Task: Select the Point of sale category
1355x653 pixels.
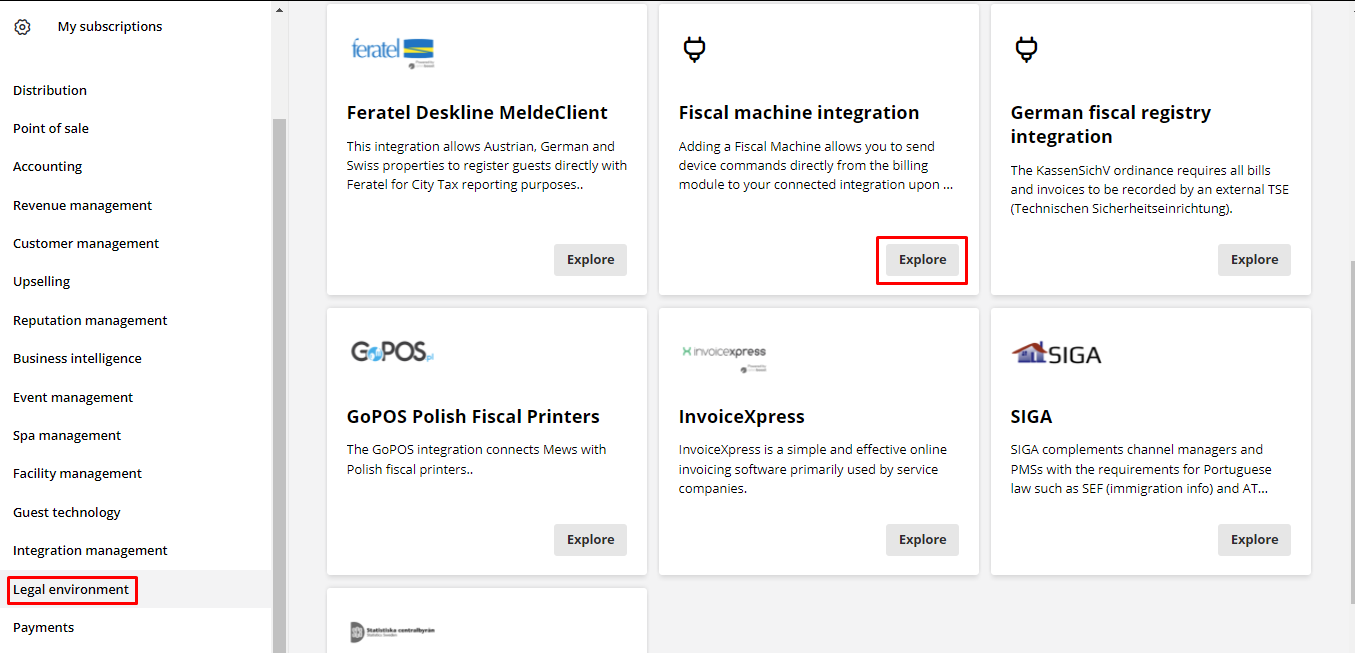Action: 51,128
